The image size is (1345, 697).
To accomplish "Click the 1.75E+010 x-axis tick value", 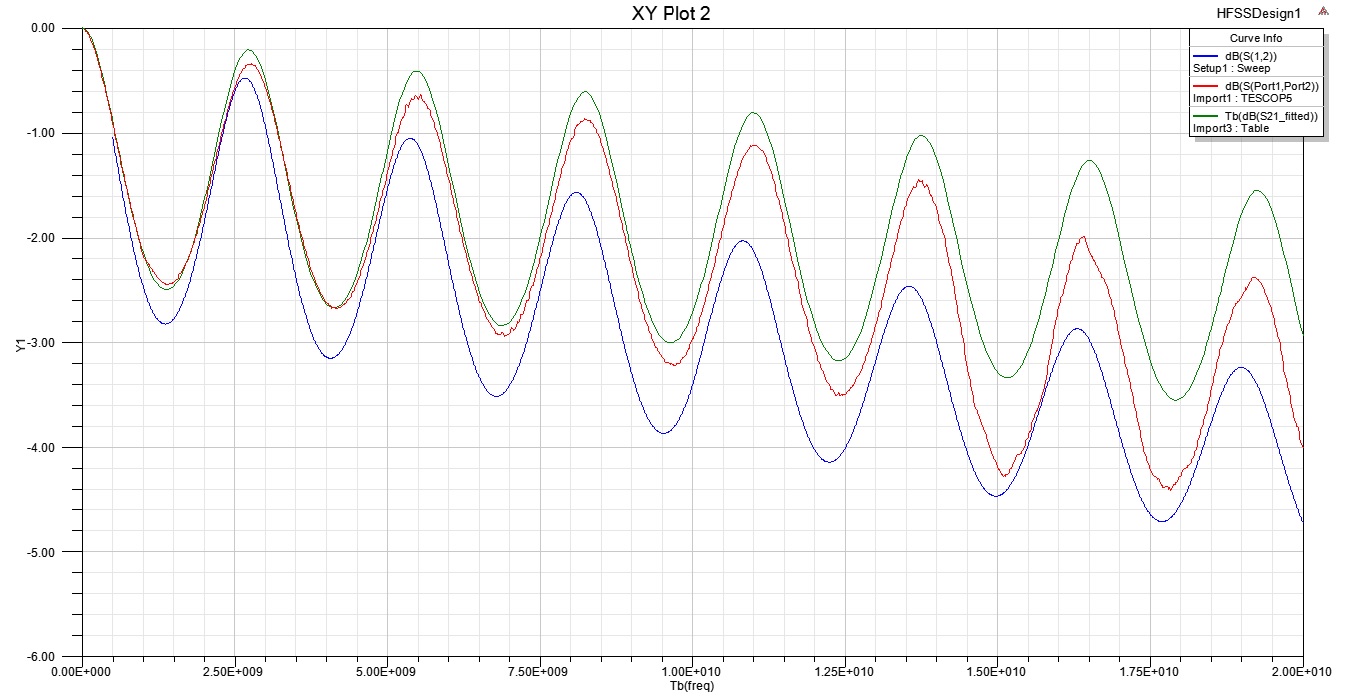I will pyautogui.click(x=1150, y=671).
